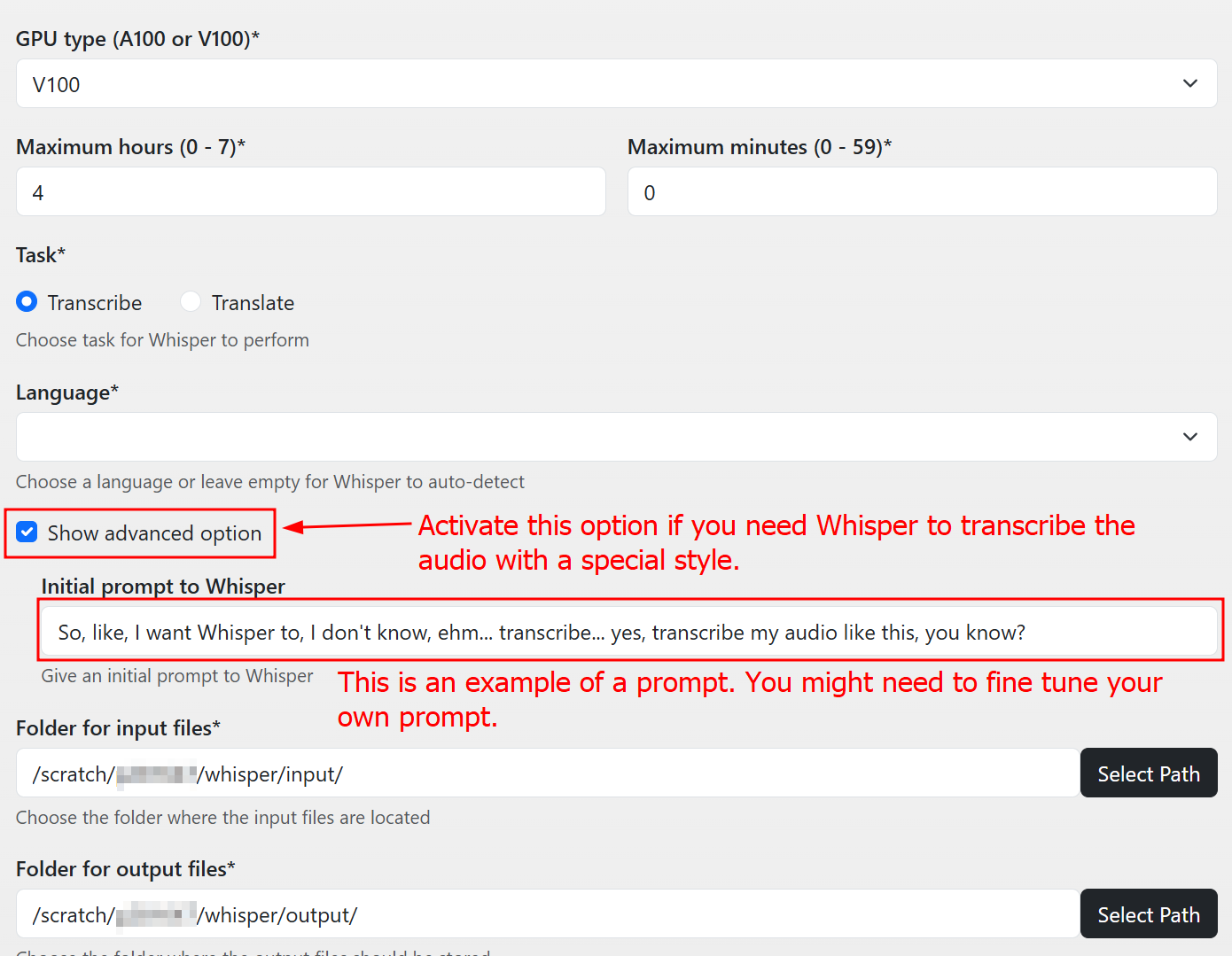Viewport: 1232px width, 956px height.
Task: Focus the Maximum hours input field
Action: point(310,192)
